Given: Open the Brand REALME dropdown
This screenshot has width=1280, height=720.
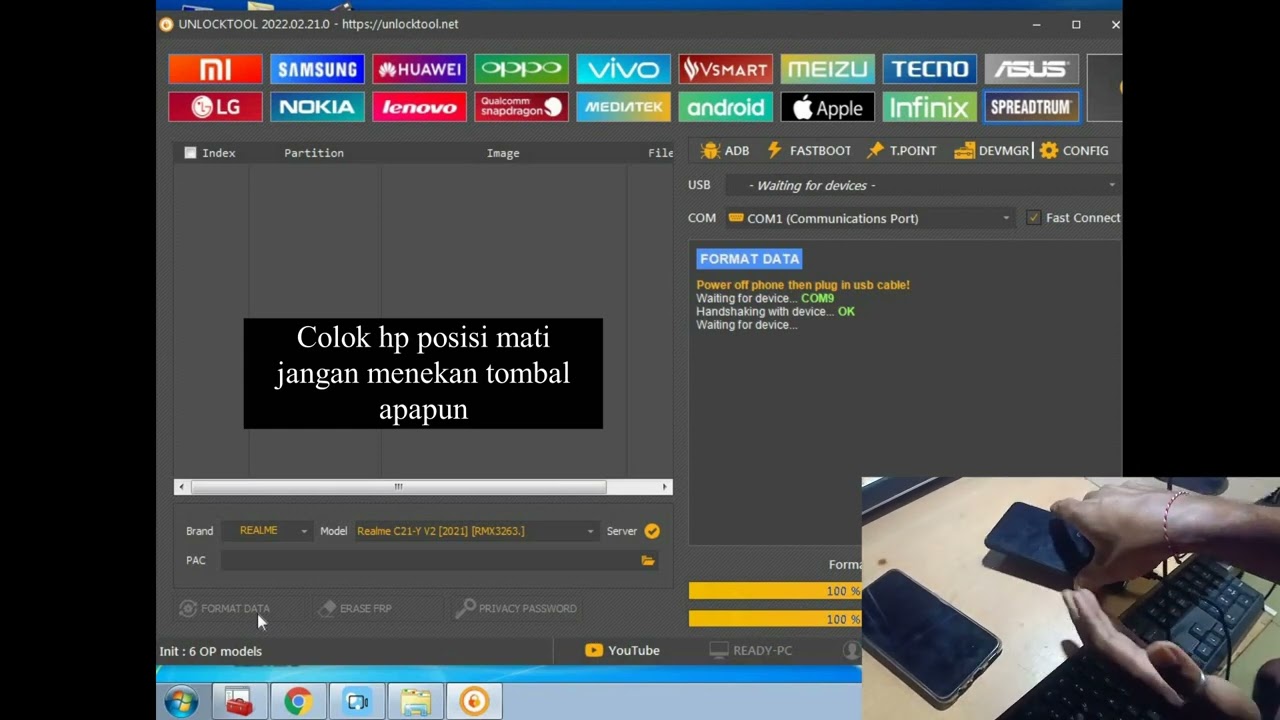Looking at the screenshot, I should pyautogui.click(x=267, y=531).
